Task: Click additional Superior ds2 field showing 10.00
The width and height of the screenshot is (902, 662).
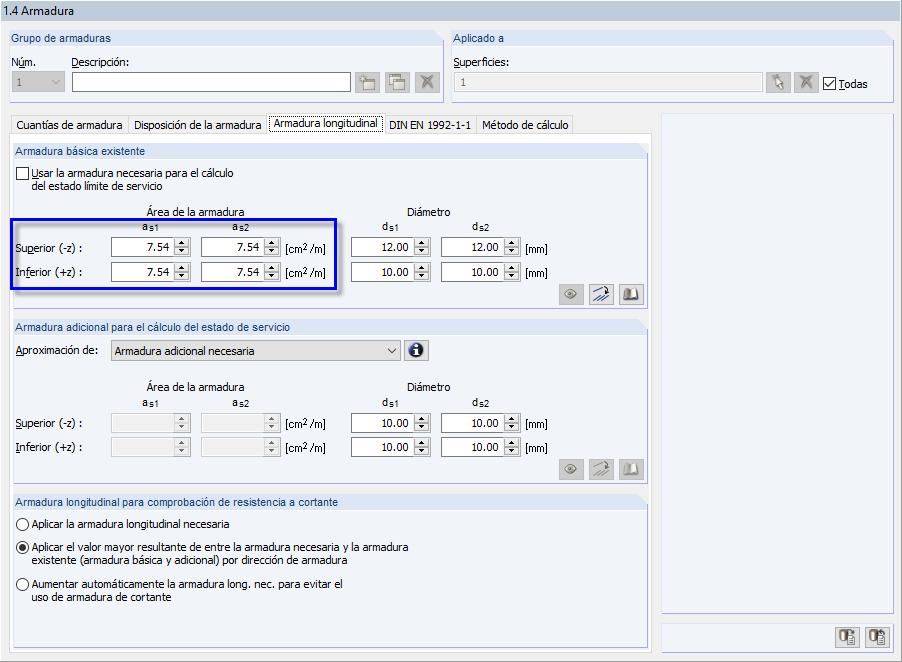Action: 473,423
